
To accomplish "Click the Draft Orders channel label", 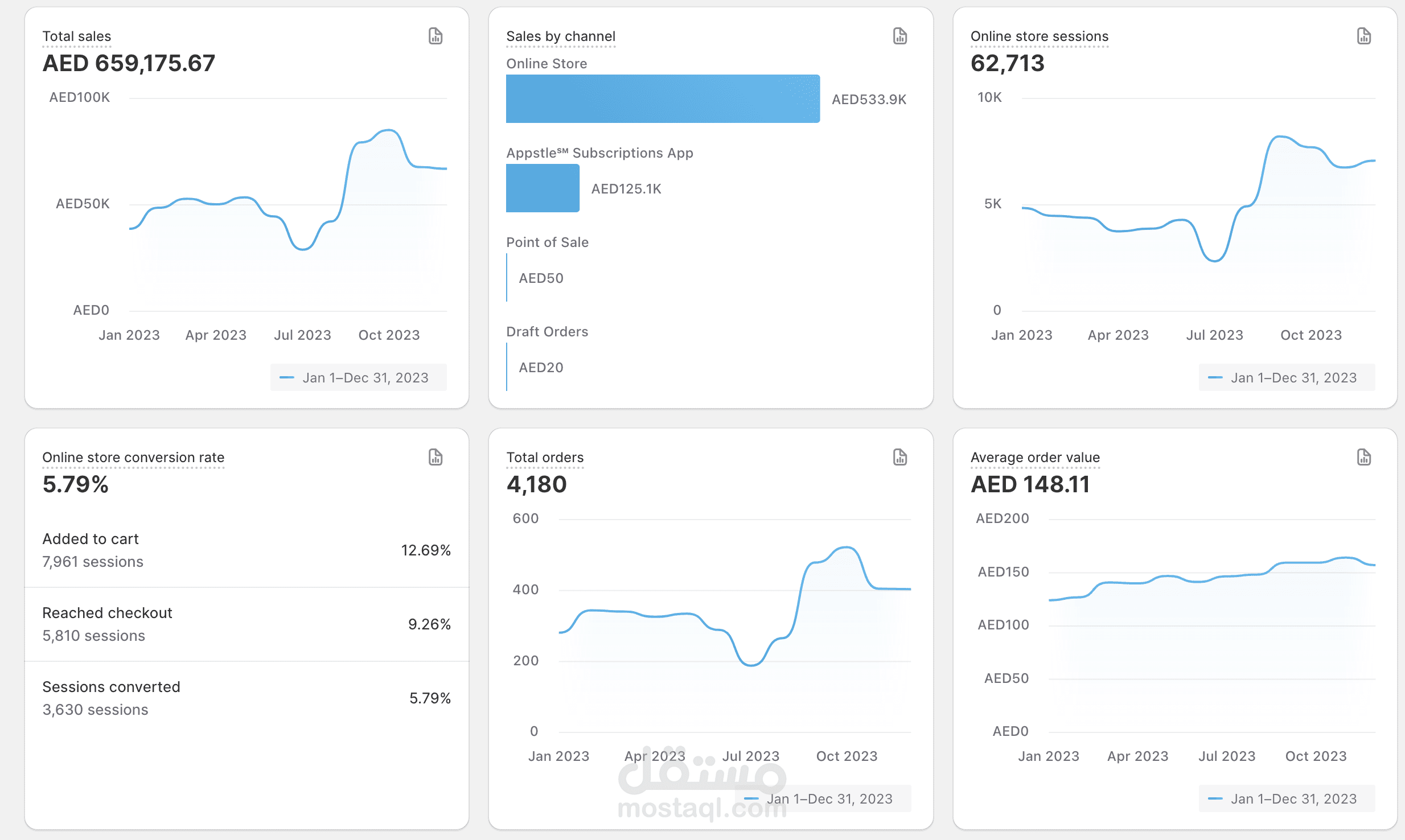I will [547, 332].
